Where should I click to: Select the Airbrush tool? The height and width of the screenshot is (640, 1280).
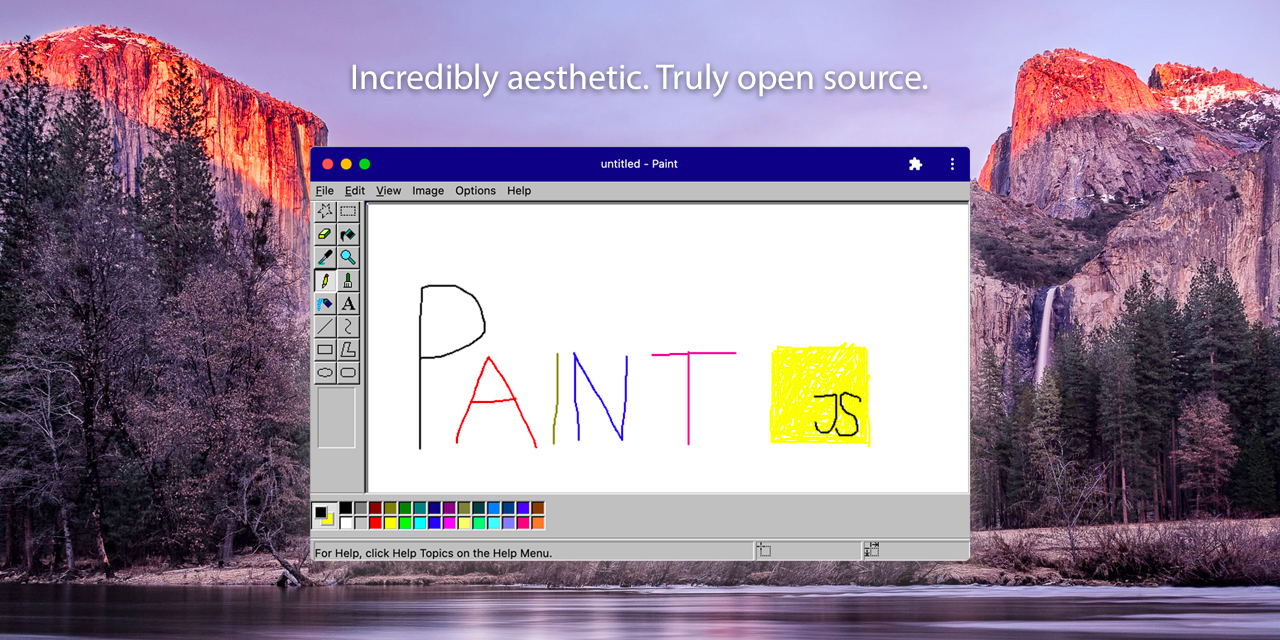coord(325,304)
